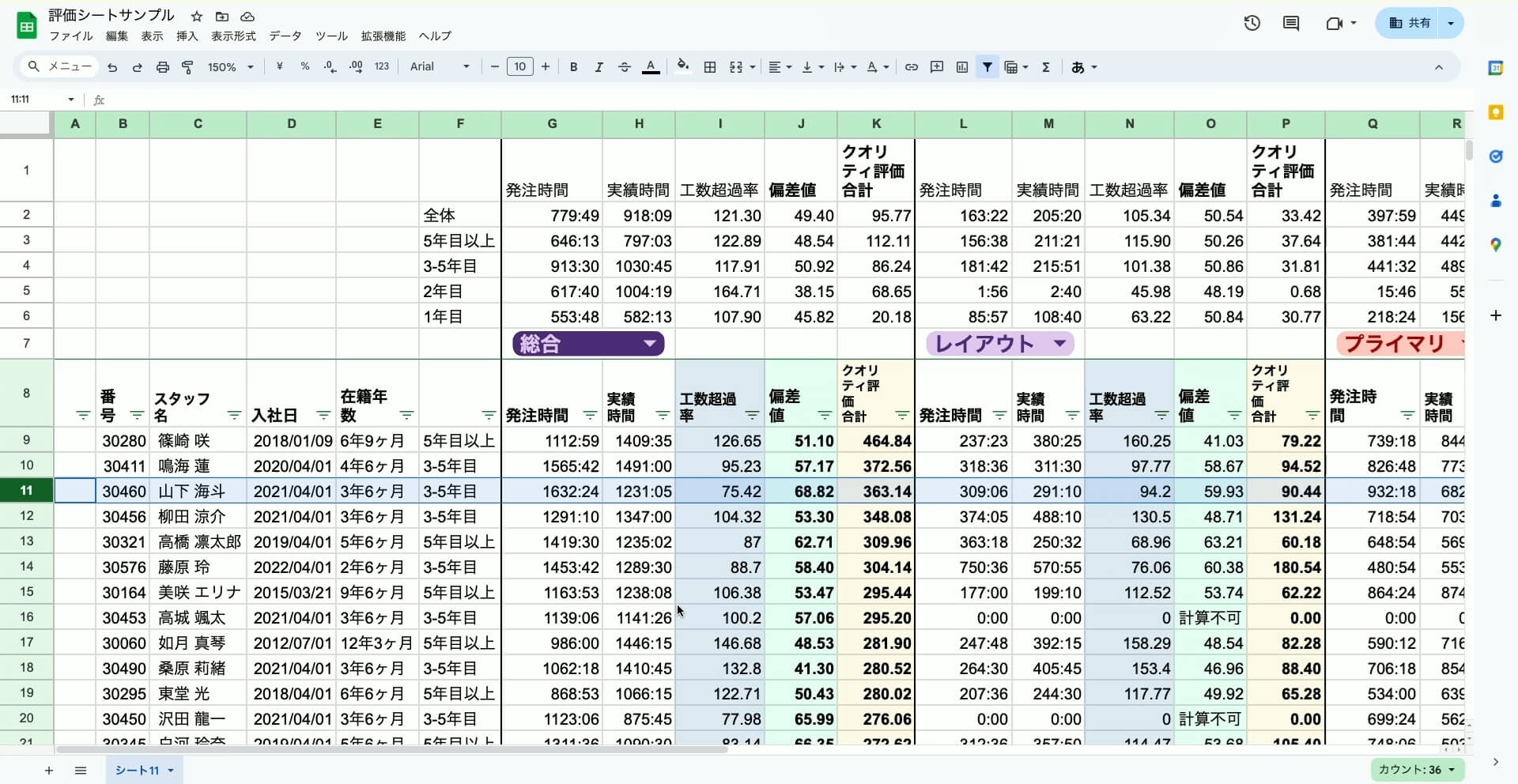The image size is (1518, 784).
Task: Click the redo icon
Action: [138, 67]
